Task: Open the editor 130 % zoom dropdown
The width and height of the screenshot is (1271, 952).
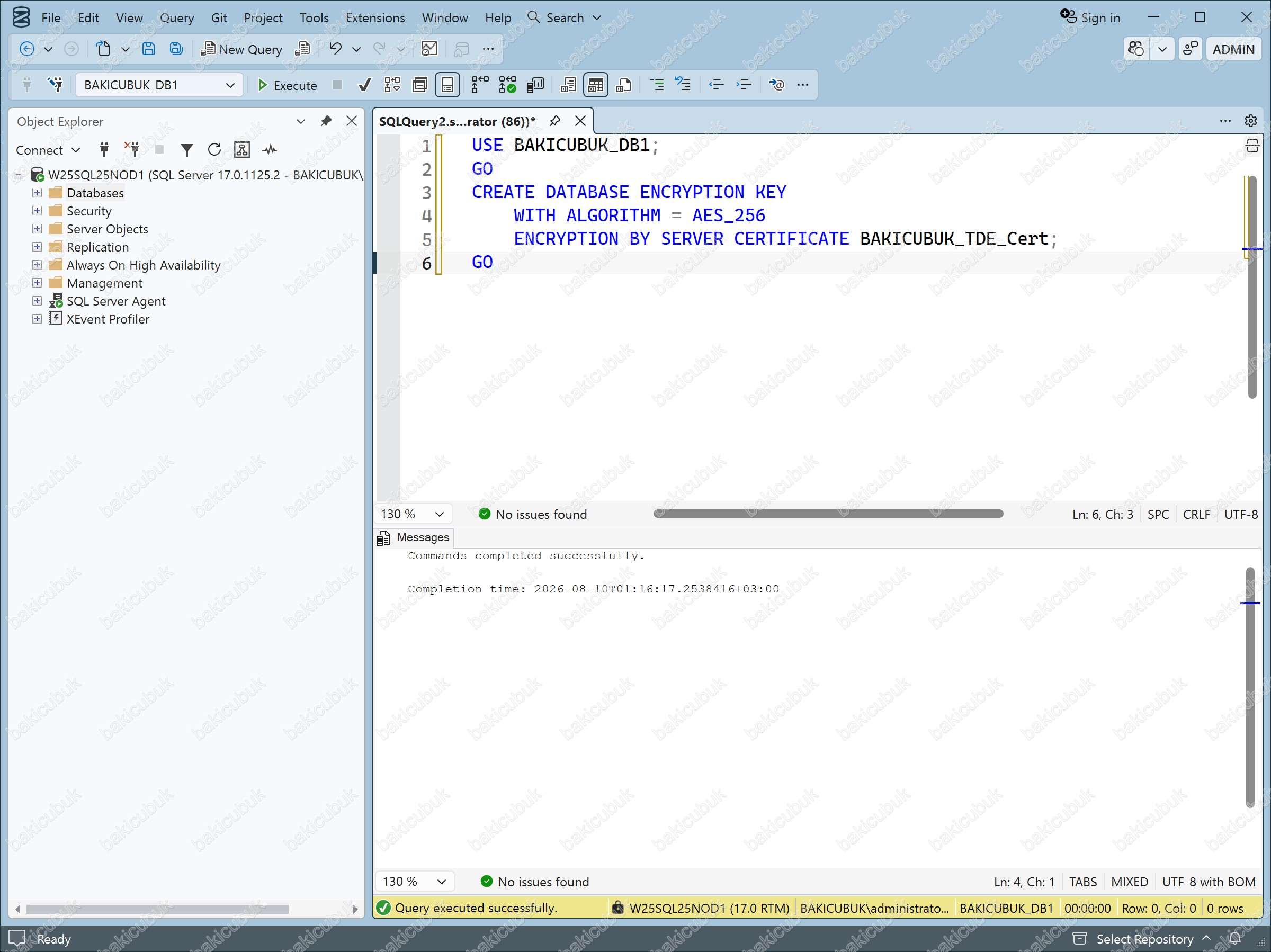Action: pyautogui.click(x=413, y=514)
